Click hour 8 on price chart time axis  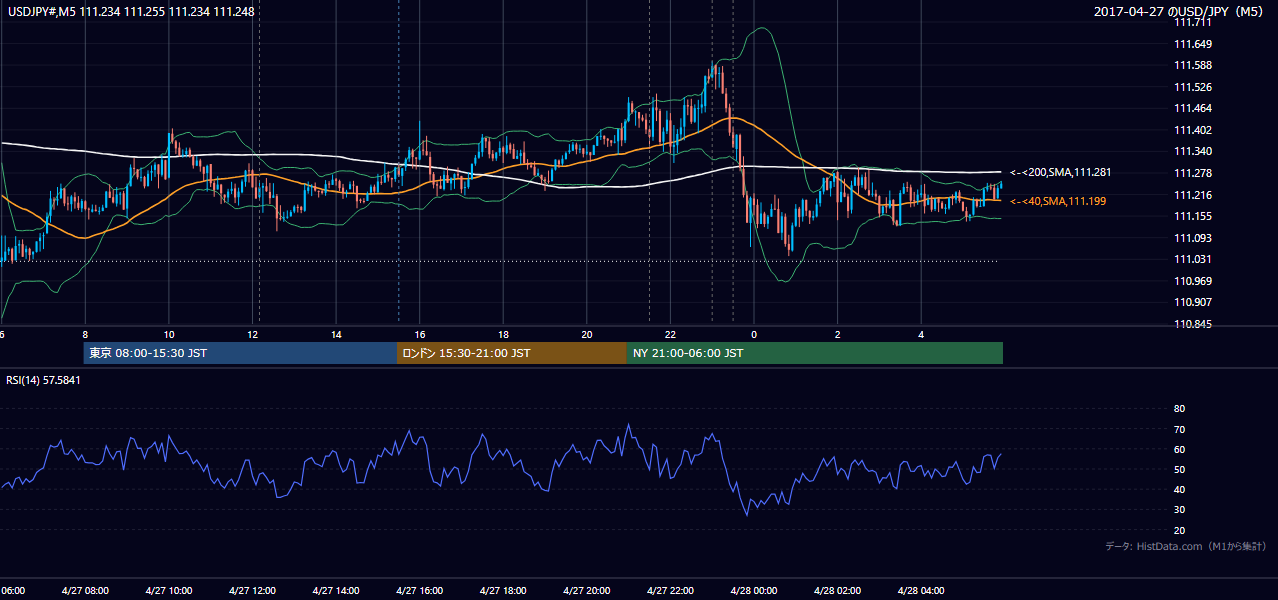click(85, 335)
